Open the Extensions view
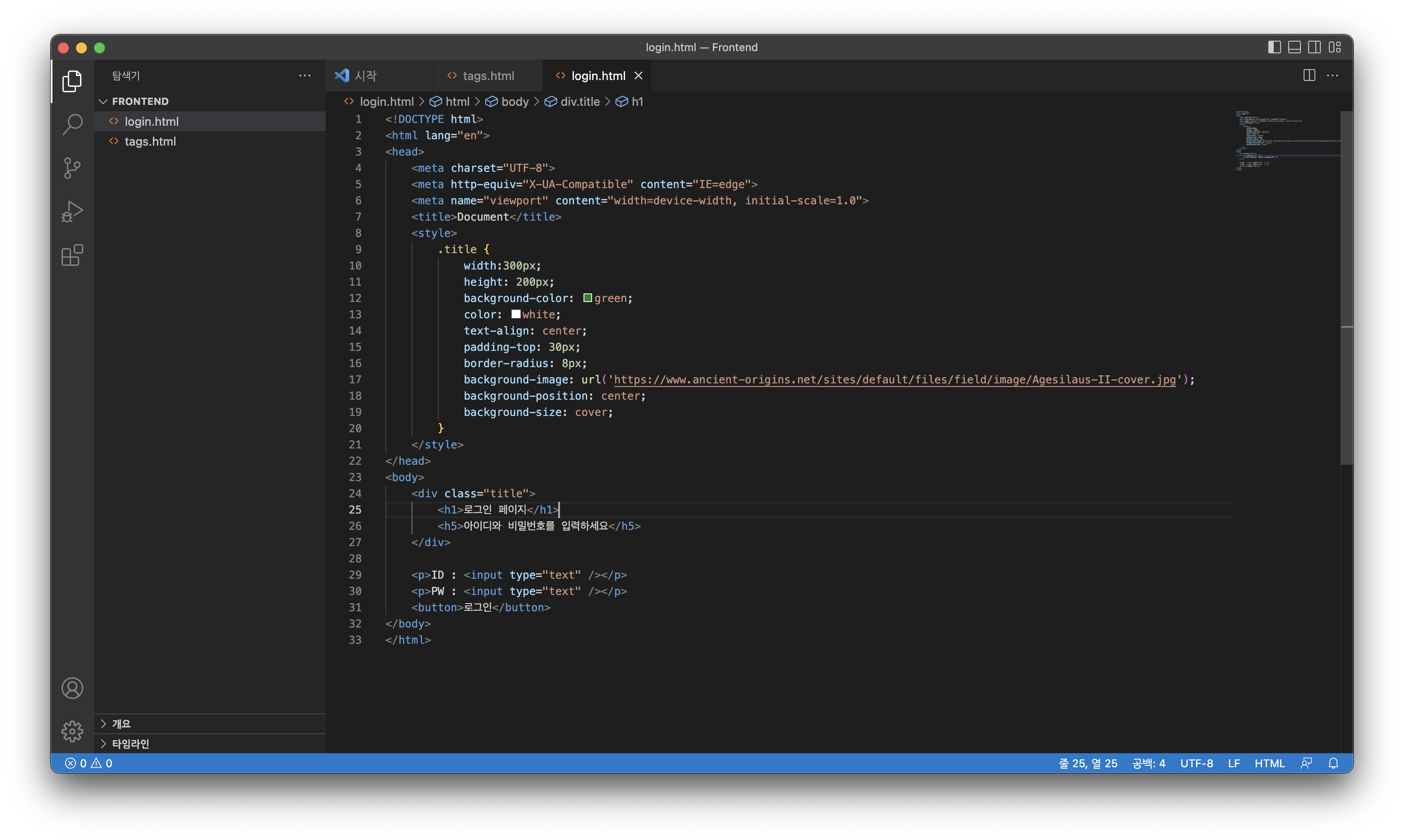The height and width of the screenshot is (840, 1404). point(72,255)
